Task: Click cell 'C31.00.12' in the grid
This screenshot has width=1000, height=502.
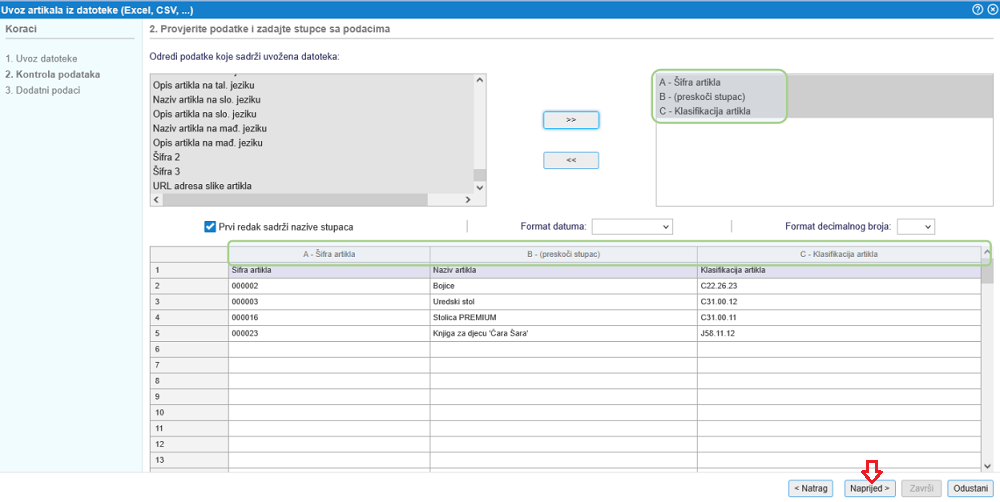Action: (x=839, y=301)
